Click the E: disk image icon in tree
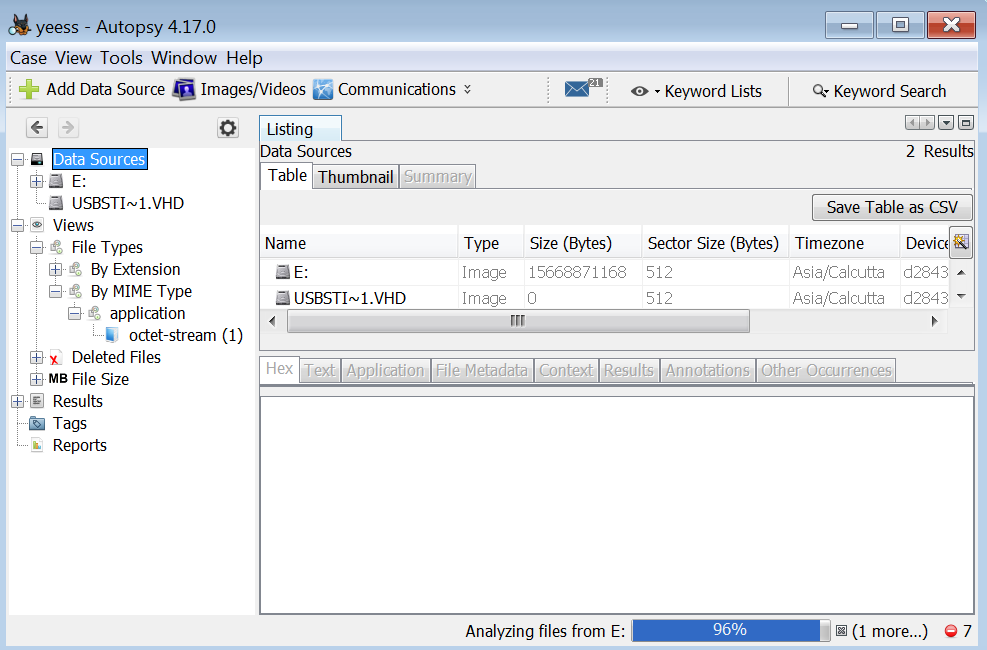Image resolution: width=987 pixels, height=650 pixels. (56, 181)
